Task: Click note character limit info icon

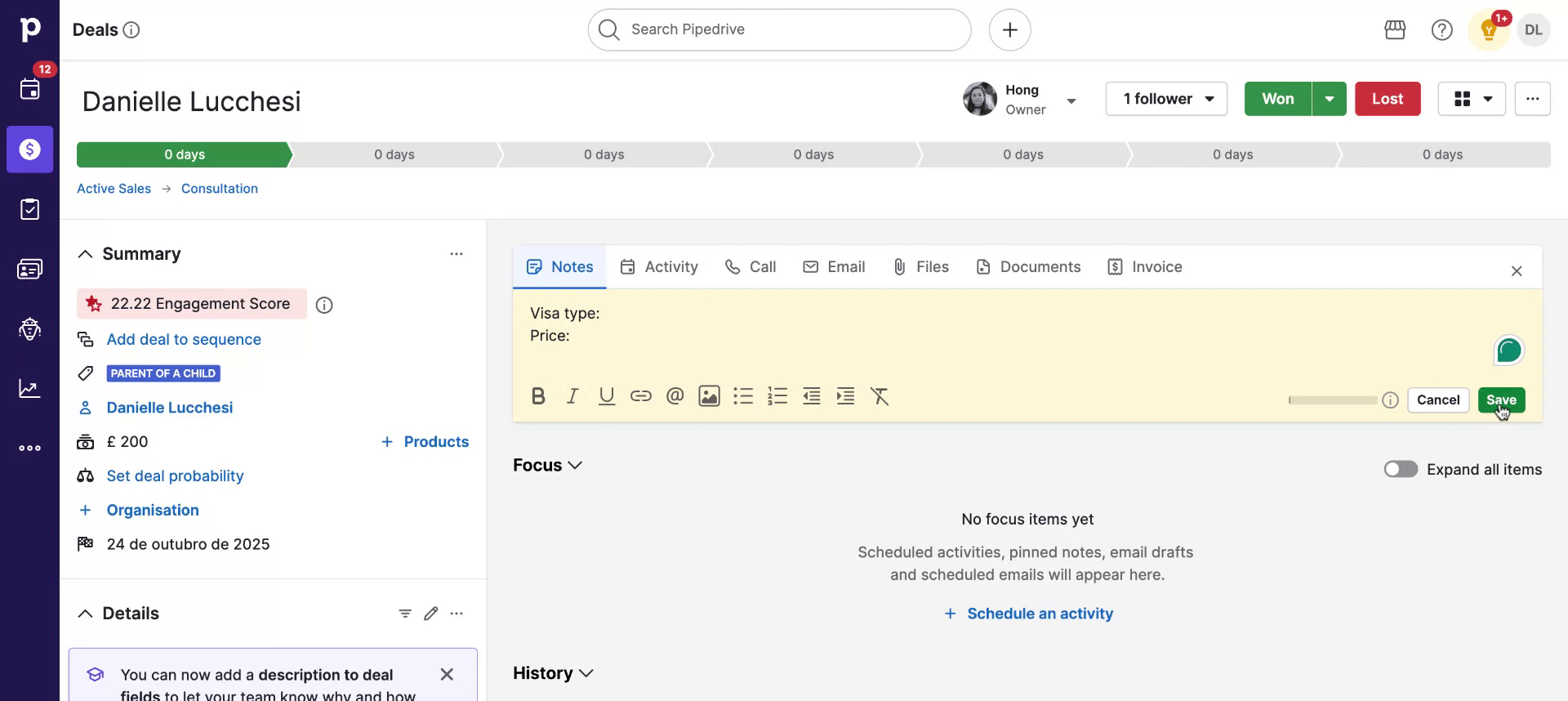Action: point(1390,400)
